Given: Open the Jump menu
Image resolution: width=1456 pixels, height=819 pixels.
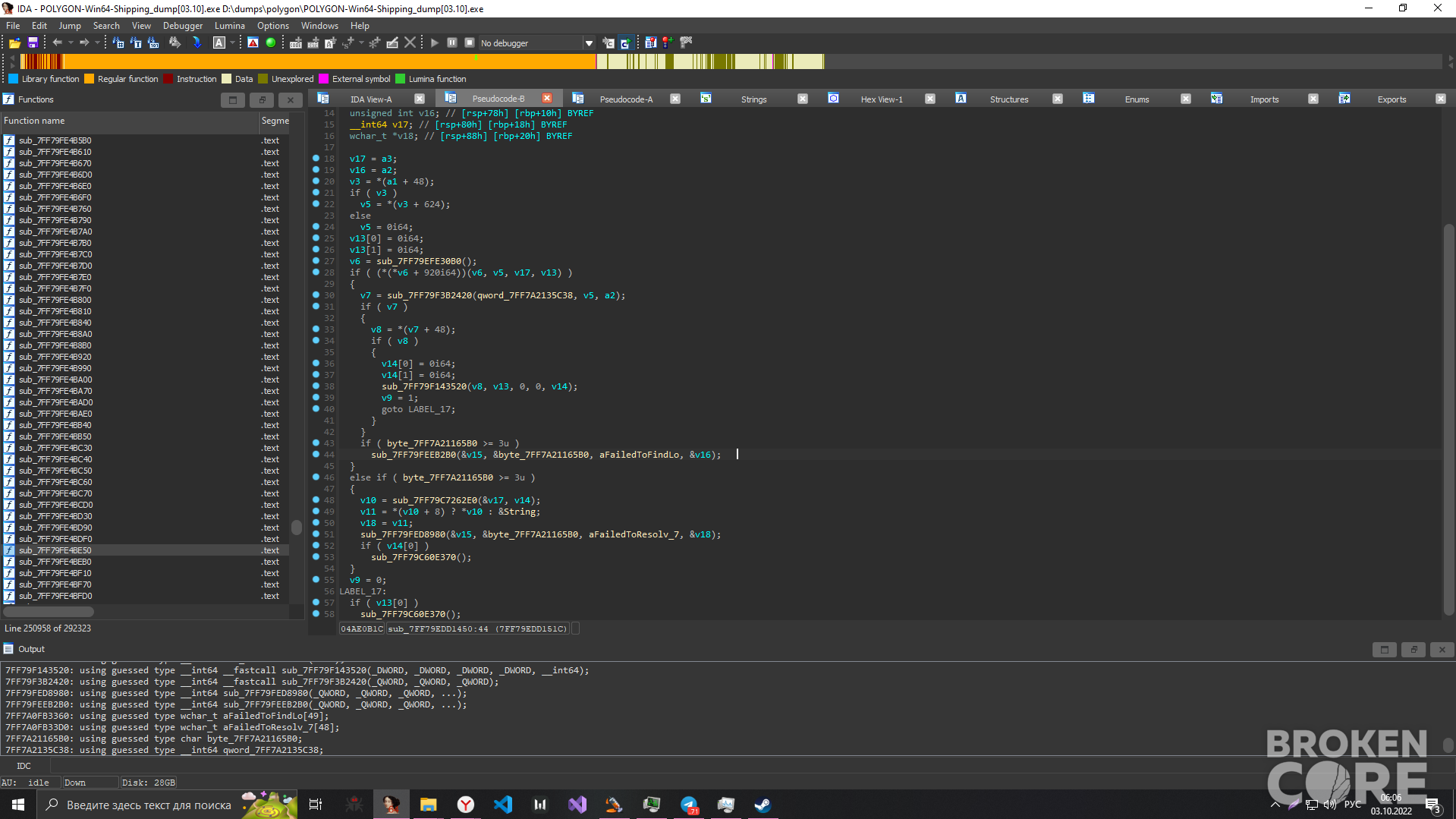Looking at the screenshot, I should (70, 26).
